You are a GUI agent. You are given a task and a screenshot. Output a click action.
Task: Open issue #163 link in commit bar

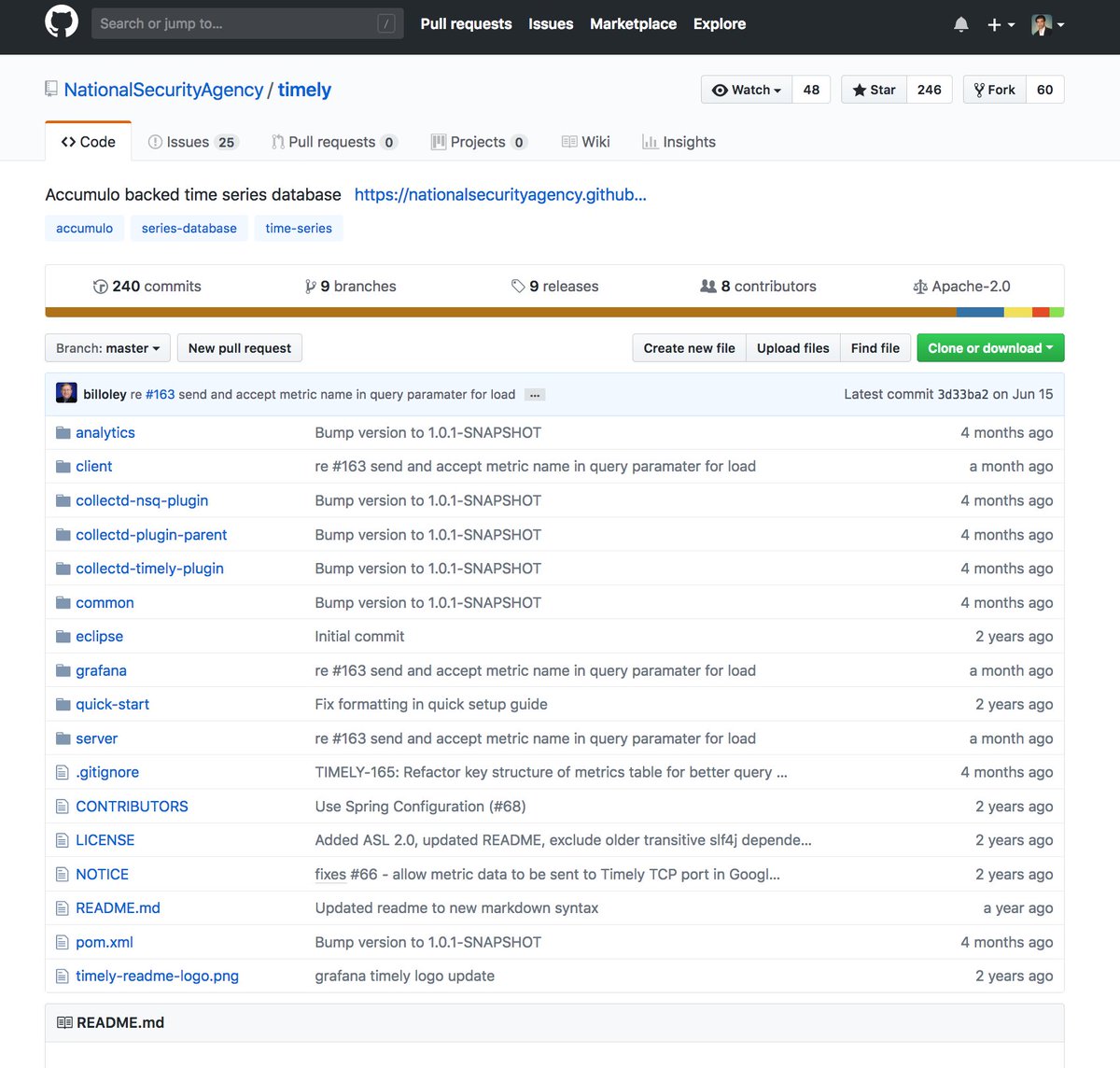click(161, 394)
